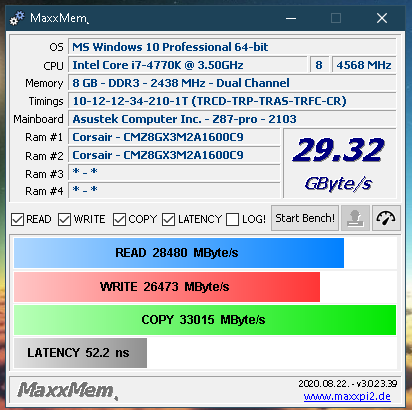Click the 29.32 GByte/s score display
412x410 pixels.
[340, 164]
